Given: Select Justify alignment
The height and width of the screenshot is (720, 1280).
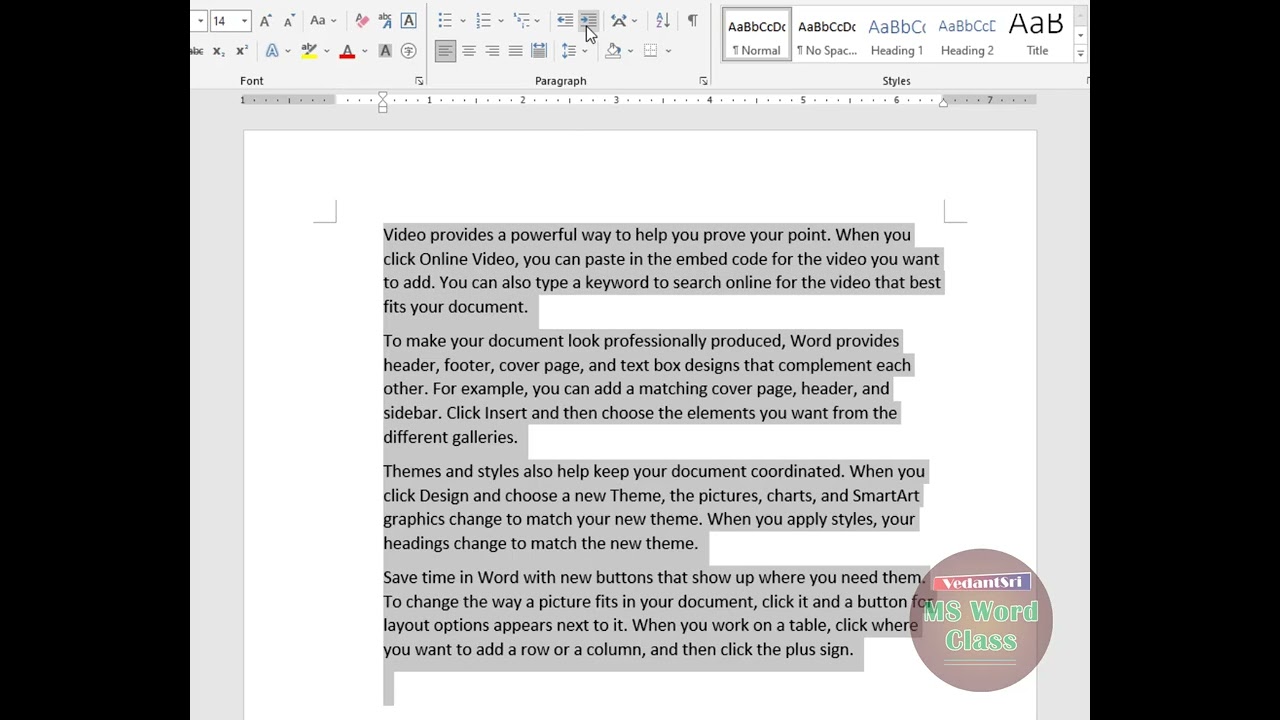Looking at the screenshot, I should (x=515, y=51).
